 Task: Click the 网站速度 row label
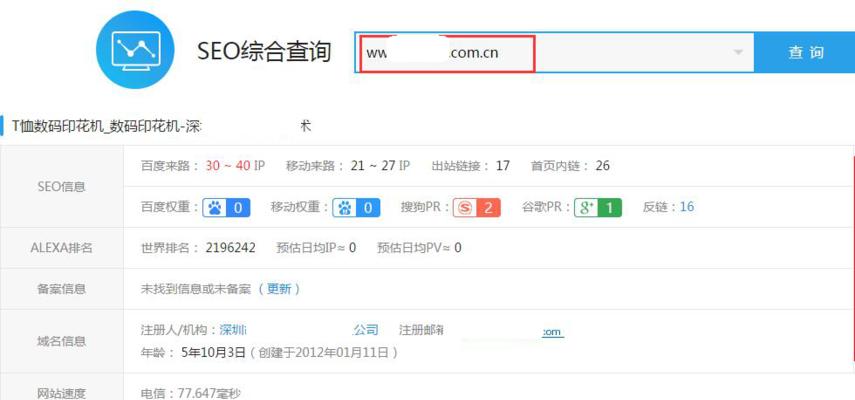62,393
